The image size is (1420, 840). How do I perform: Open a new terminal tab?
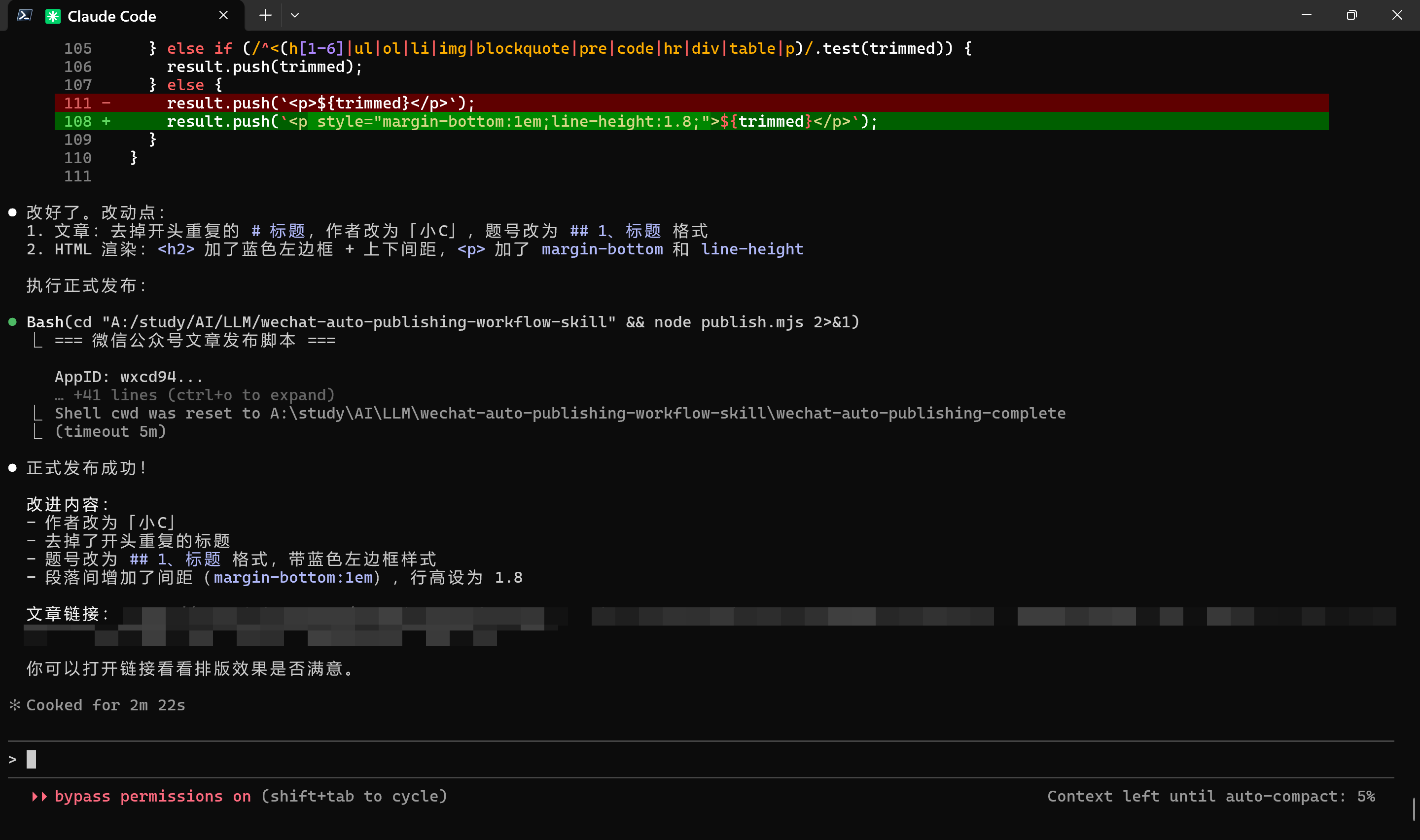pyautogui.click(x=265, y=16)
